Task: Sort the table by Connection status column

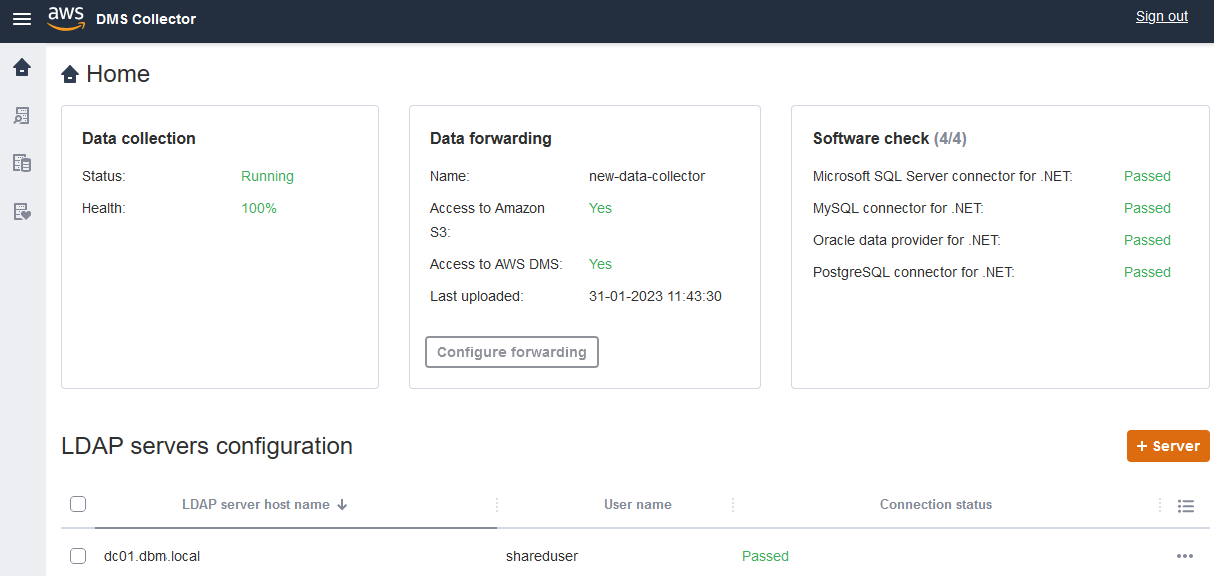Action: tap(936, 504)
